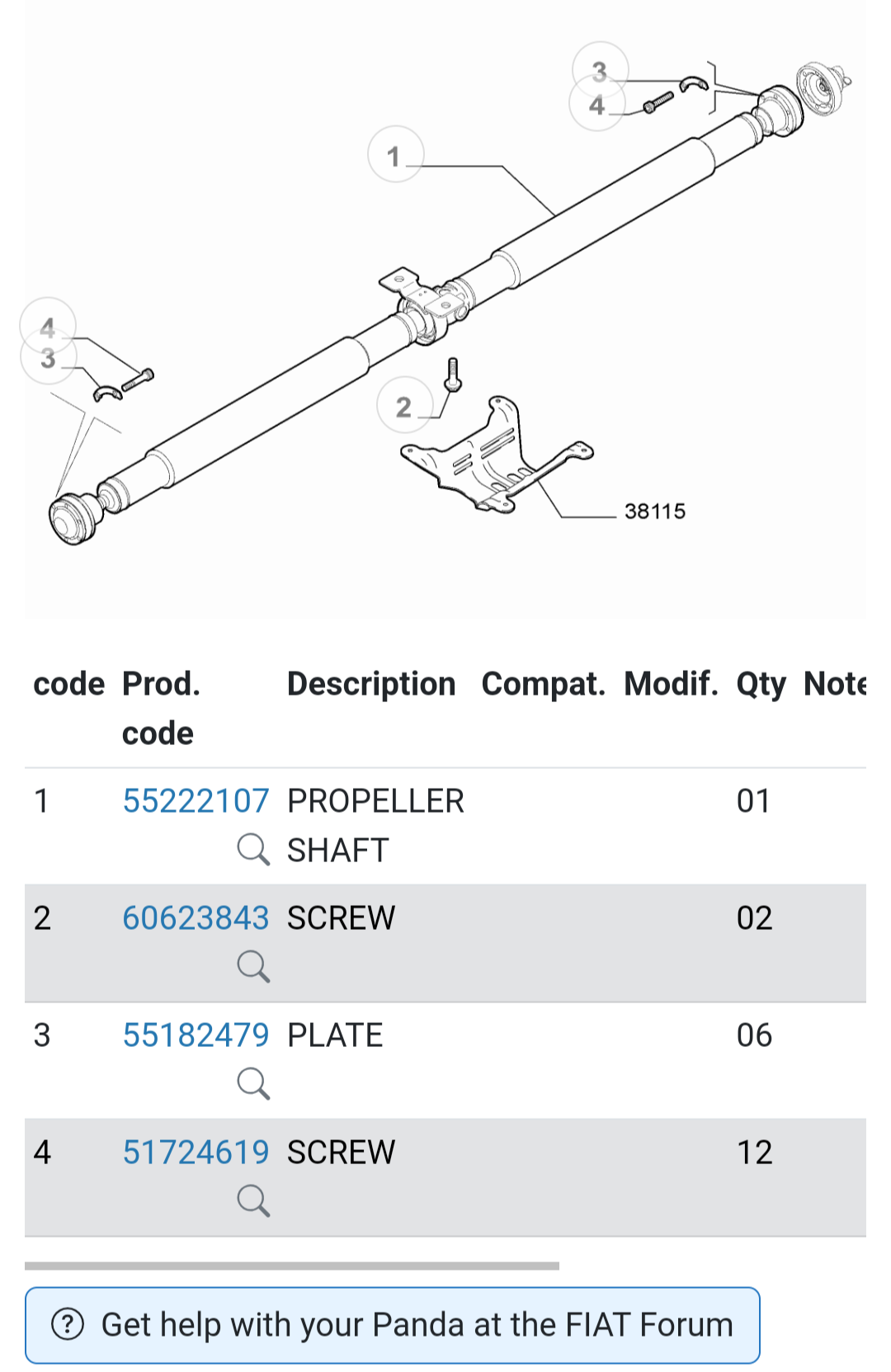The width and height of the screenshot is (891, 1372).
Task: Select left-side callout 4 in diagram
Action: [x=48, y=327]
